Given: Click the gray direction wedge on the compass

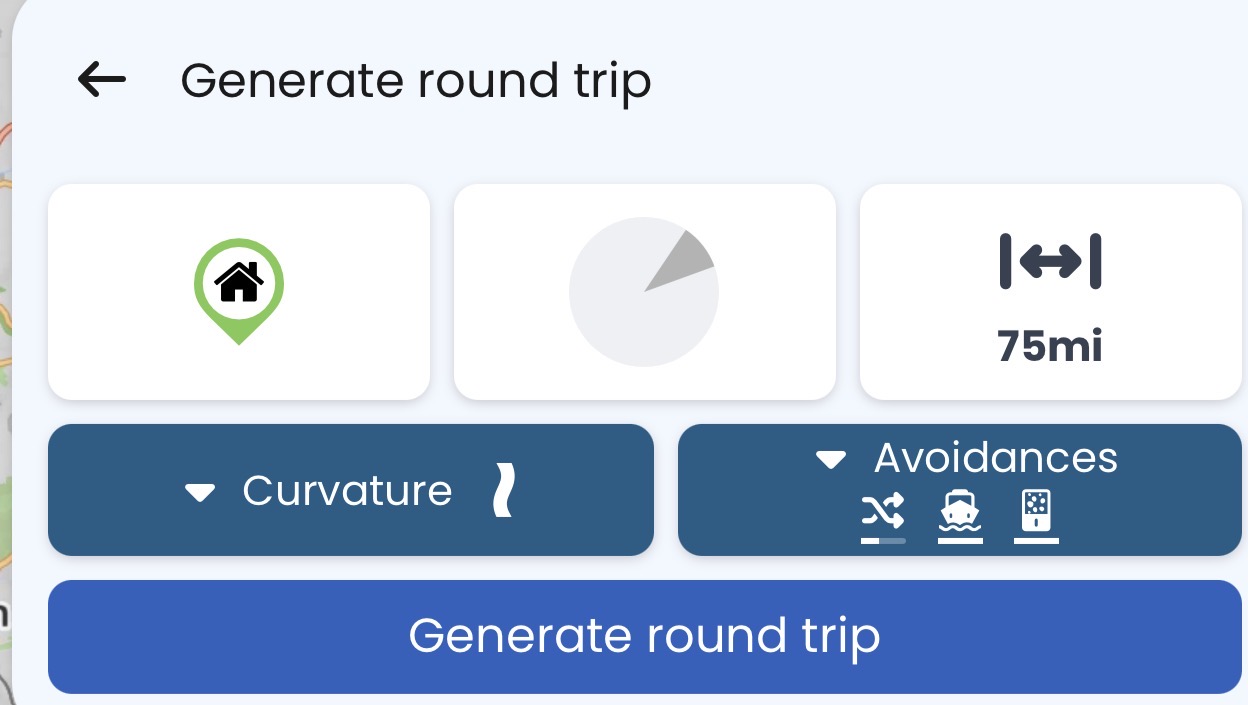Looking at the screenshot, I should point(685,261).
